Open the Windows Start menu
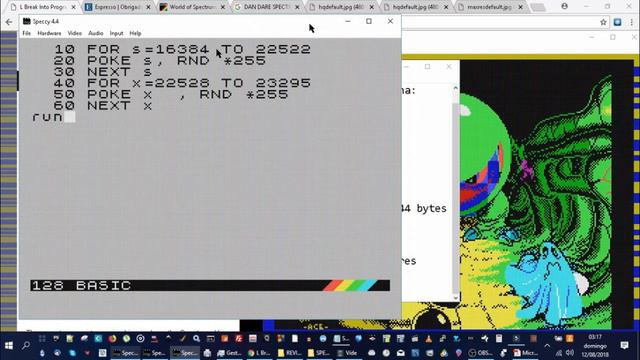Screen dimensions: 640x360 (9, 346)
